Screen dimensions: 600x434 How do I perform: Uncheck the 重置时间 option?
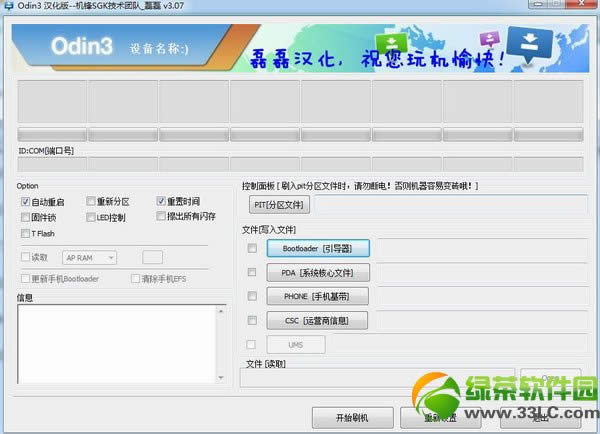point(161,201)
